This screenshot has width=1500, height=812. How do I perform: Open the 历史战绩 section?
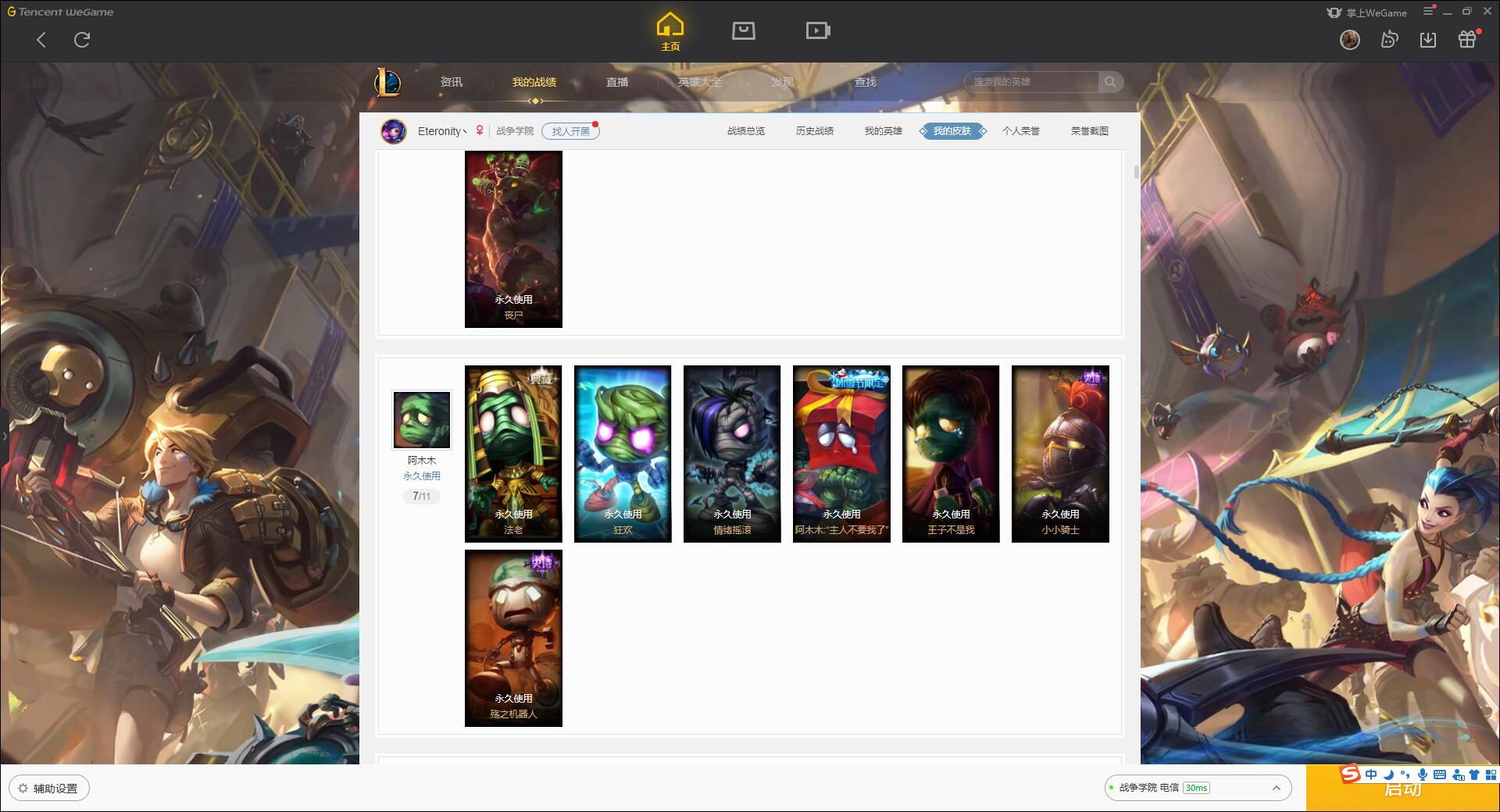coord(815,131)
